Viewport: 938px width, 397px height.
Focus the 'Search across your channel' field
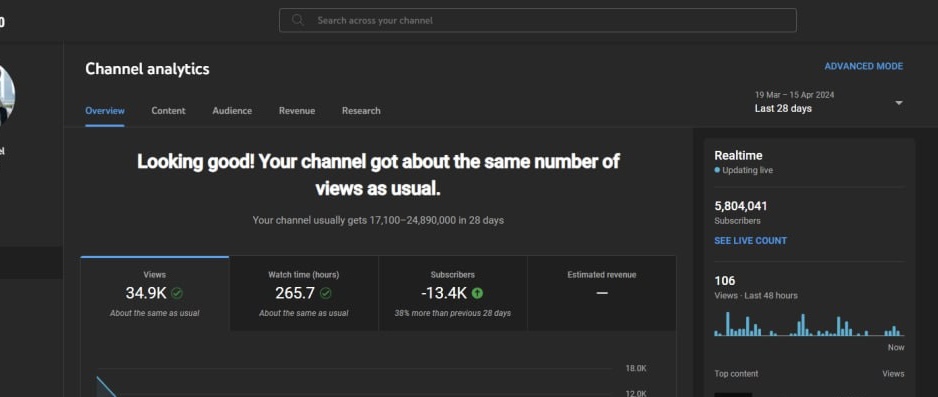pos(538,20)
